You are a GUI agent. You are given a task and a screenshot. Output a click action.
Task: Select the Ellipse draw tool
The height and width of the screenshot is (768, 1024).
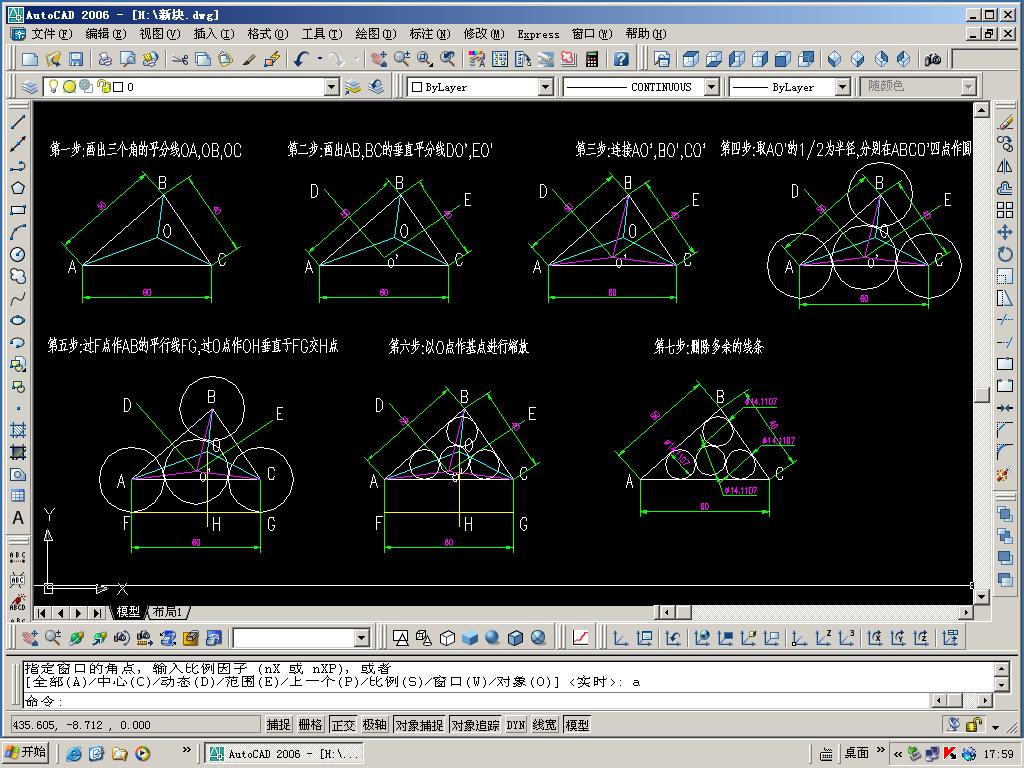pyautogui.click(x=18, y=320)
